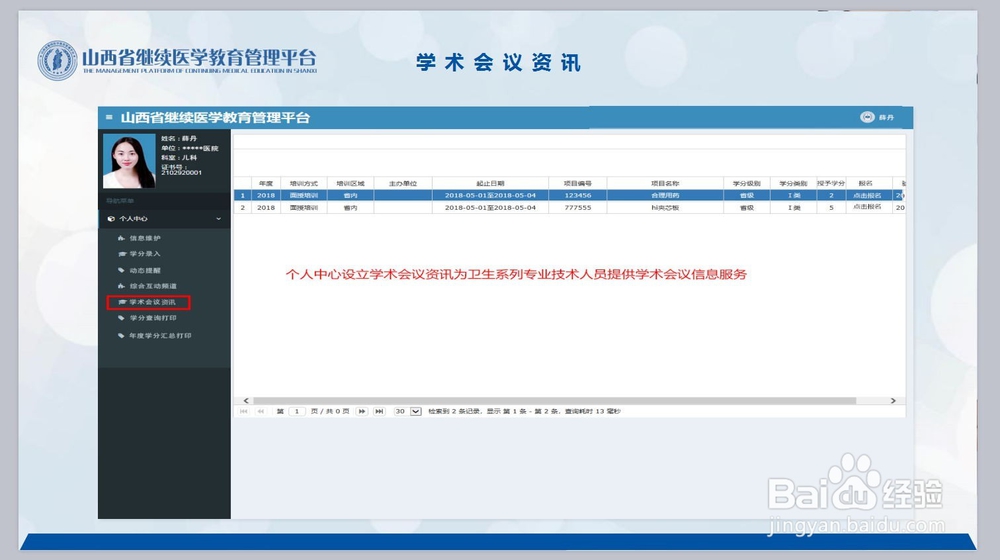The height and width of the screenshot is (560, 1000).
Task: Click the 个人中心 menu label
Action: click(x=133, y=219)
